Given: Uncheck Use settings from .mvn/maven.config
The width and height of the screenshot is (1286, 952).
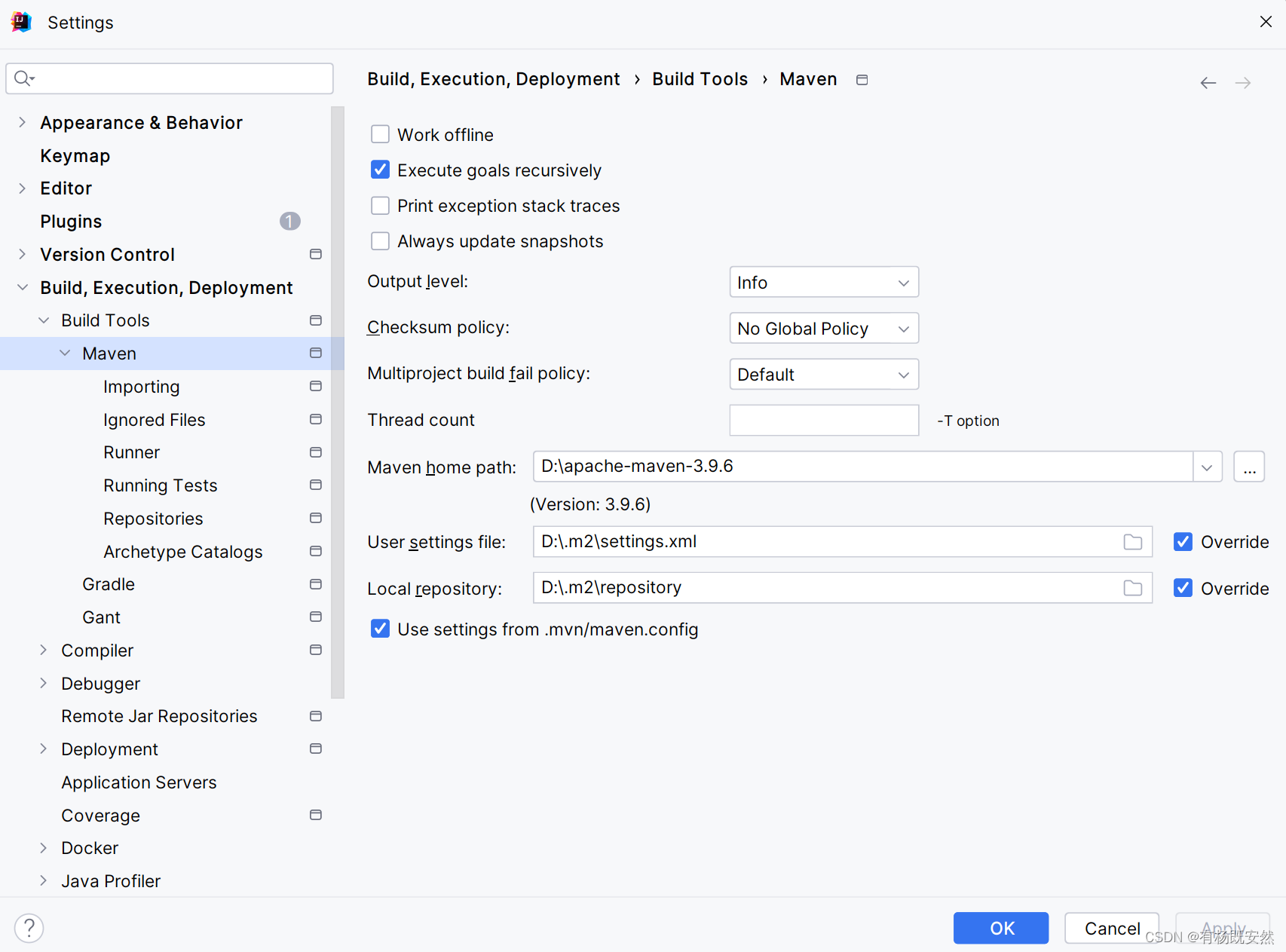Looking at the screenshot, I should click(381, 629).
